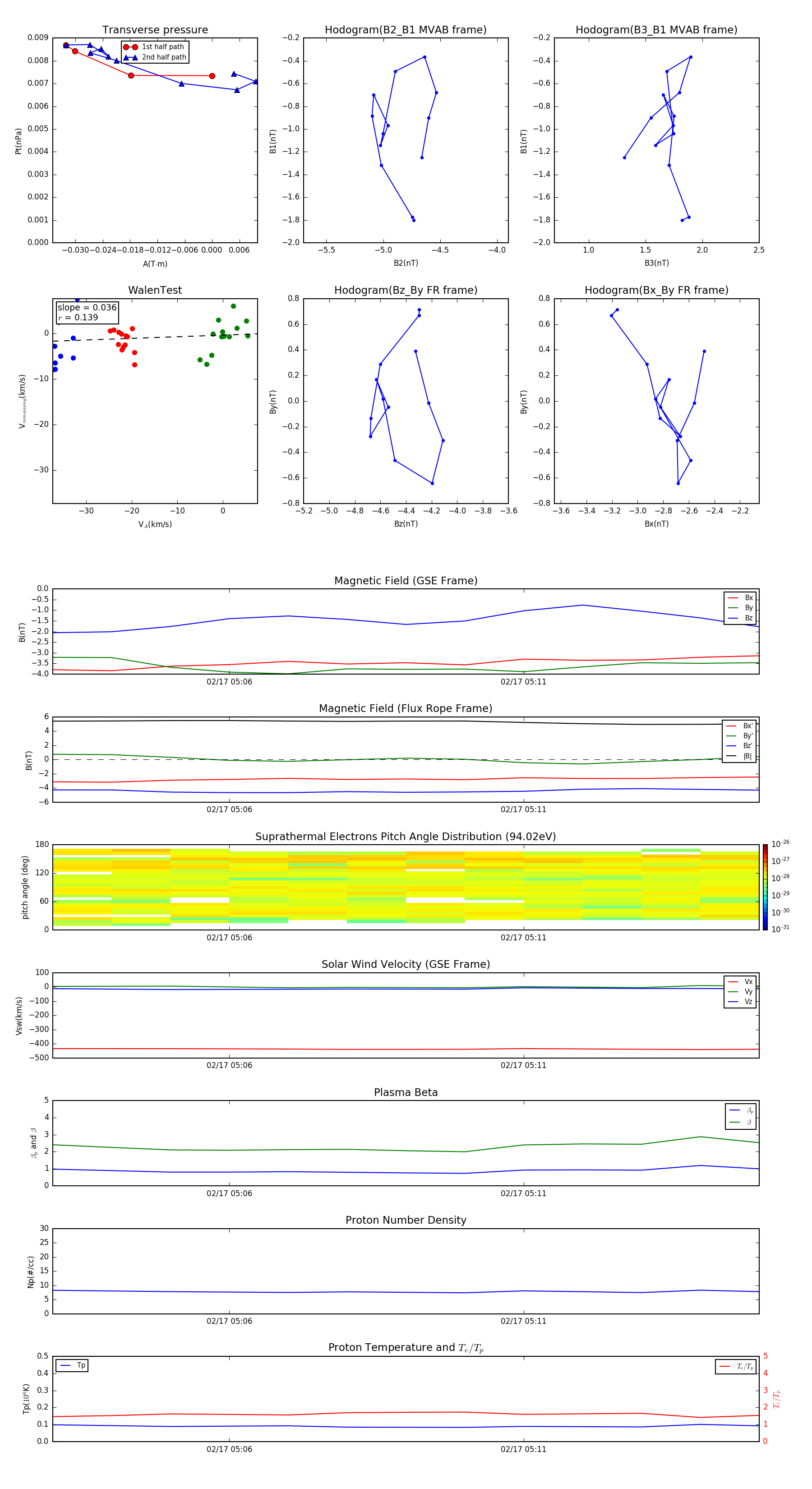Click "02/17 05:06" tick under Proton Number Density panel
Image resolution: width=812 pixels, height=1489 pixels.
[230, 1321]
